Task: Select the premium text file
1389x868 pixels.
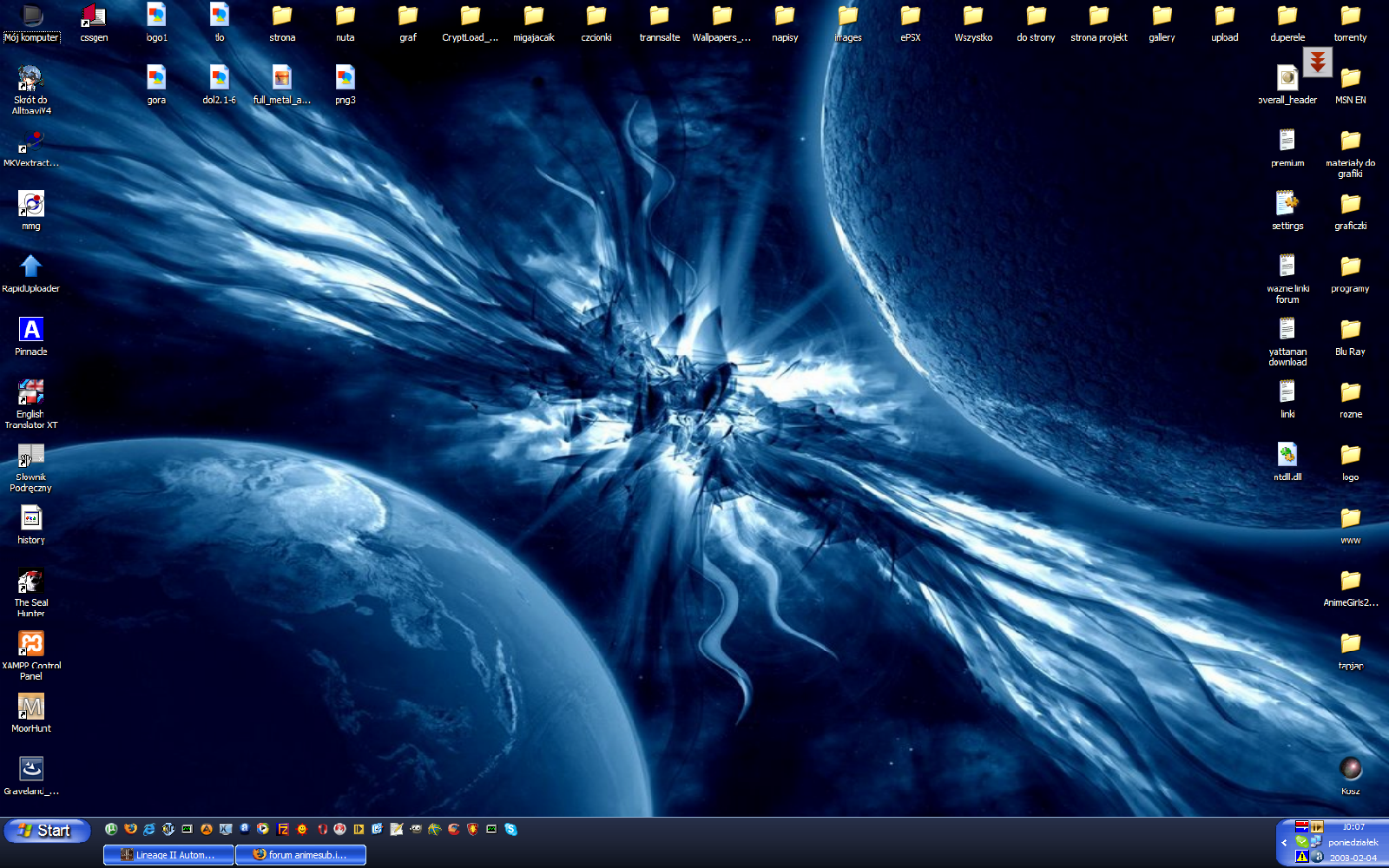Action: point(1287,148)
